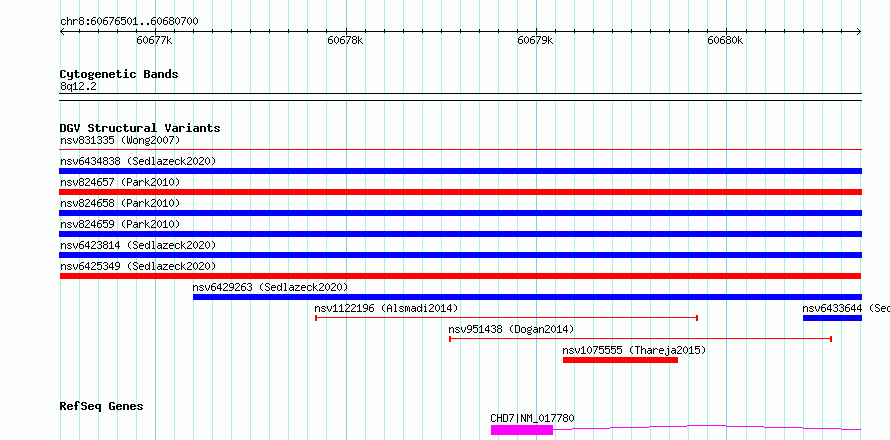Screen dimensions: 890x440
Task: Click the thin magenta CHD7 intron line
Action: point(707,427)
